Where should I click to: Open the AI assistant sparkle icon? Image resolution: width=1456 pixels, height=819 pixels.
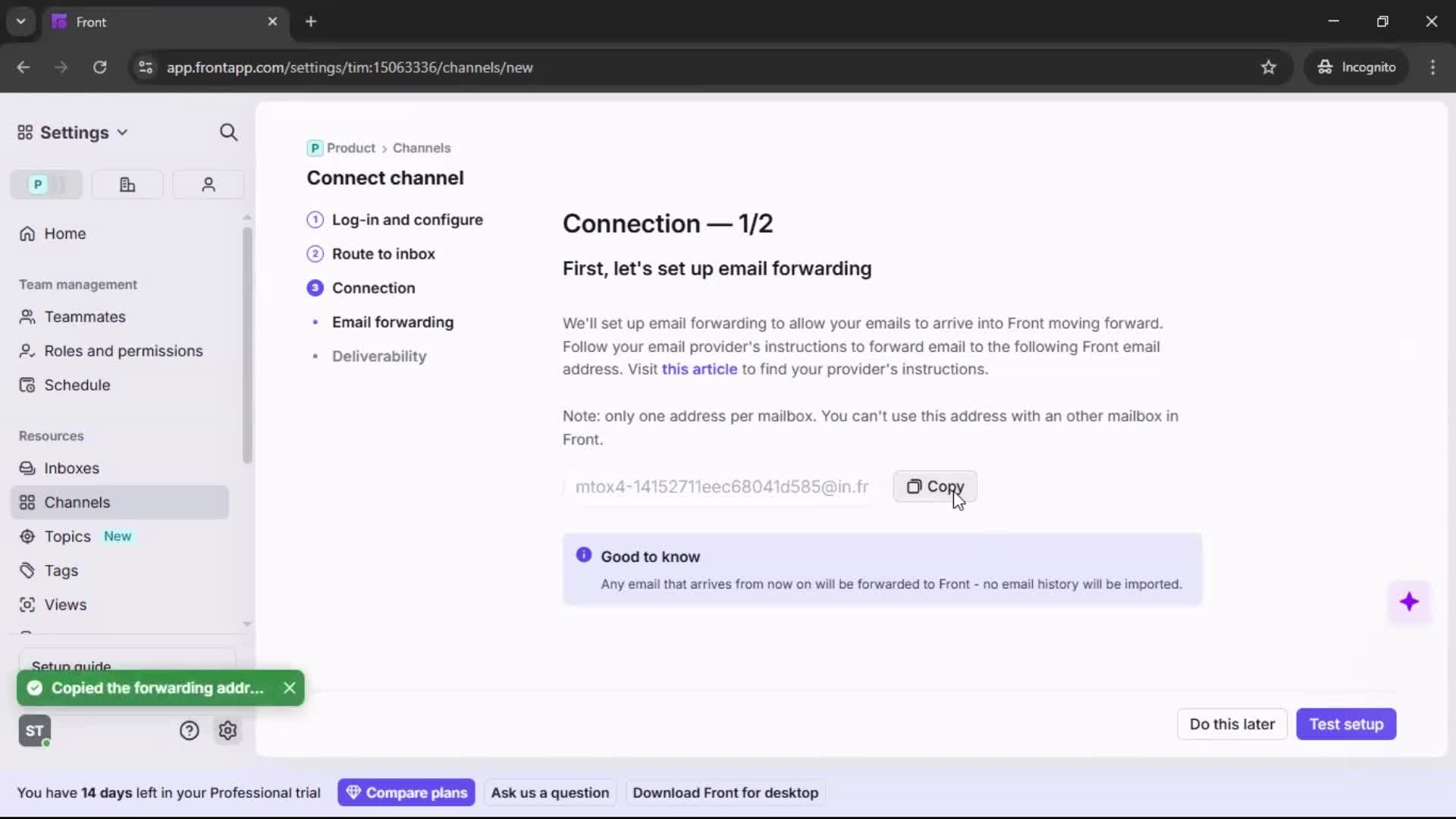click(1410, 601)
